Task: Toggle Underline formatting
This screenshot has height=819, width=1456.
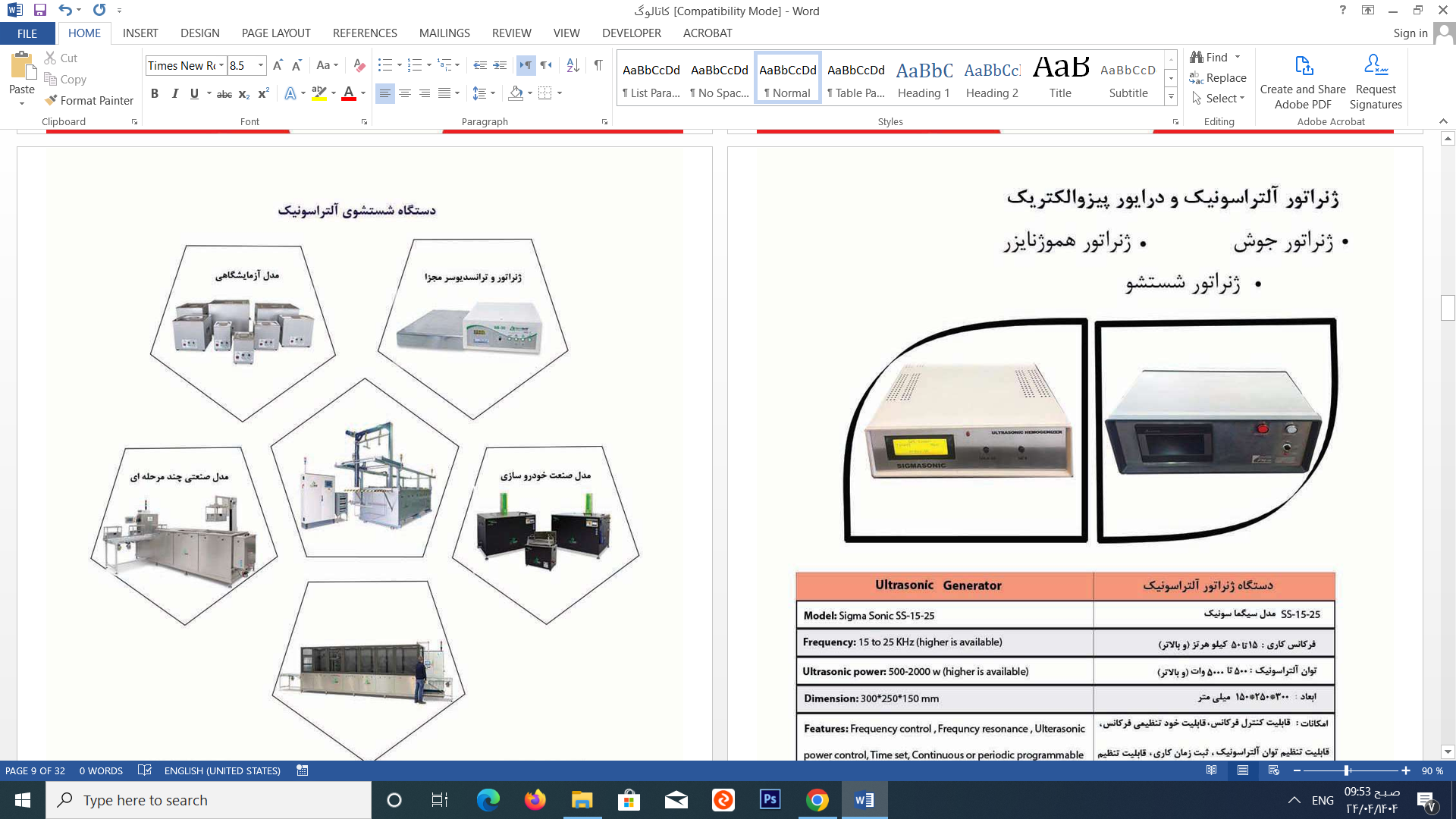Action: pyautogui.click(x=194, y=93)
